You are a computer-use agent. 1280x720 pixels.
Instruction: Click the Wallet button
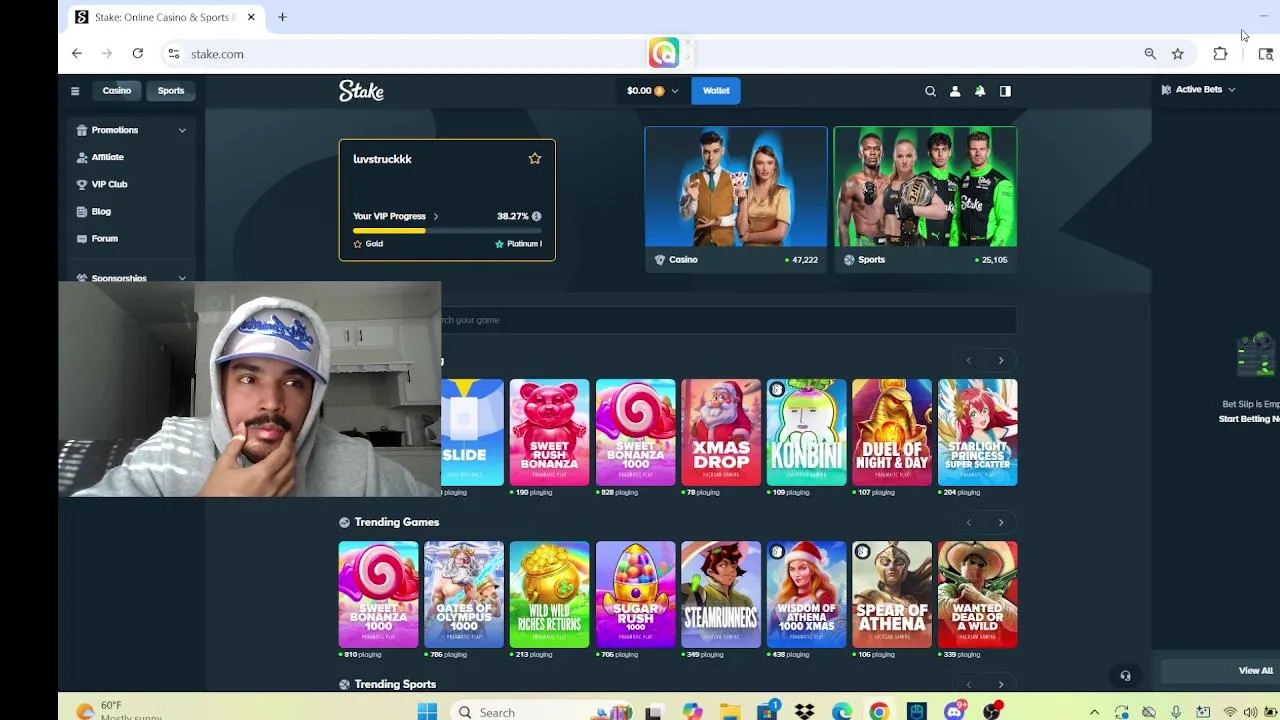coord(716,91)
